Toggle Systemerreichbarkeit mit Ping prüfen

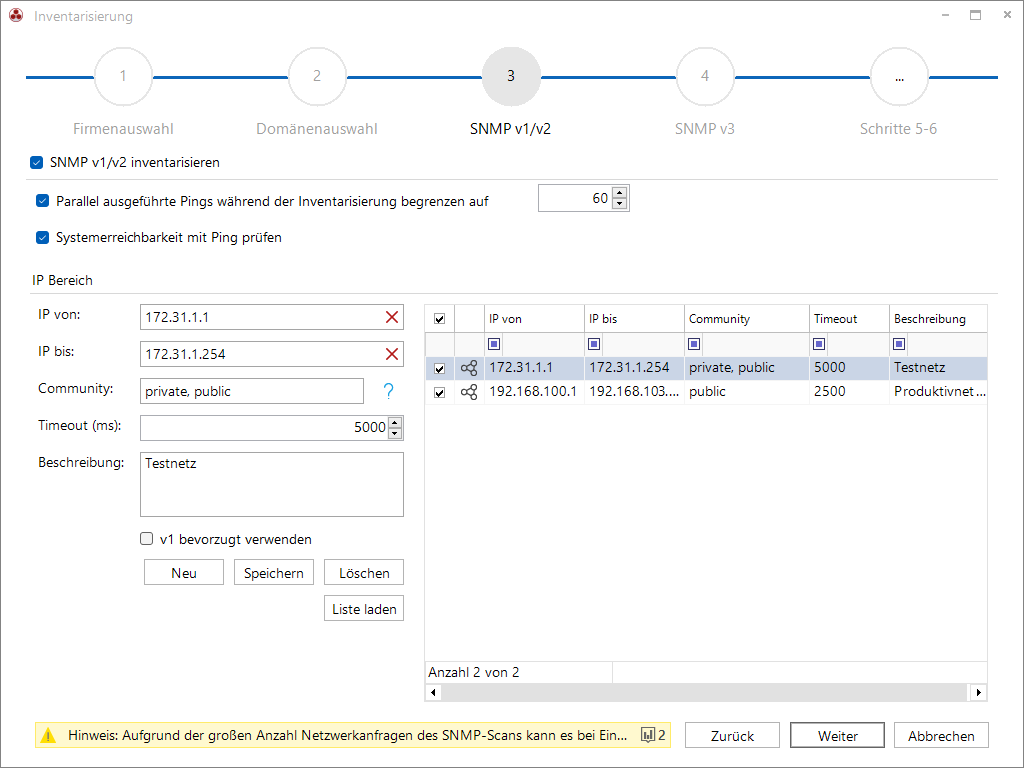point(42,237)
